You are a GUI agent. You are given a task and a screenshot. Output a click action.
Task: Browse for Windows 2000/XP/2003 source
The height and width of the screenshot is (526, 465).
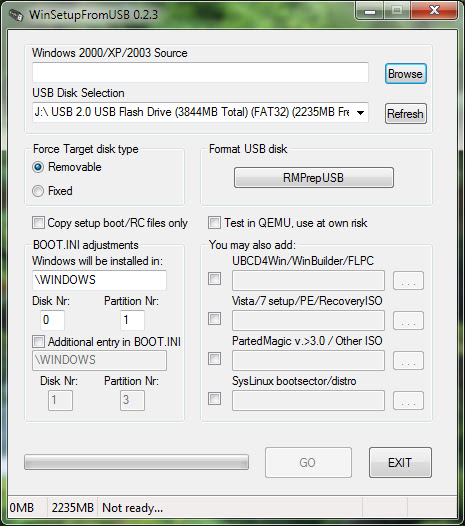(406, 73)
